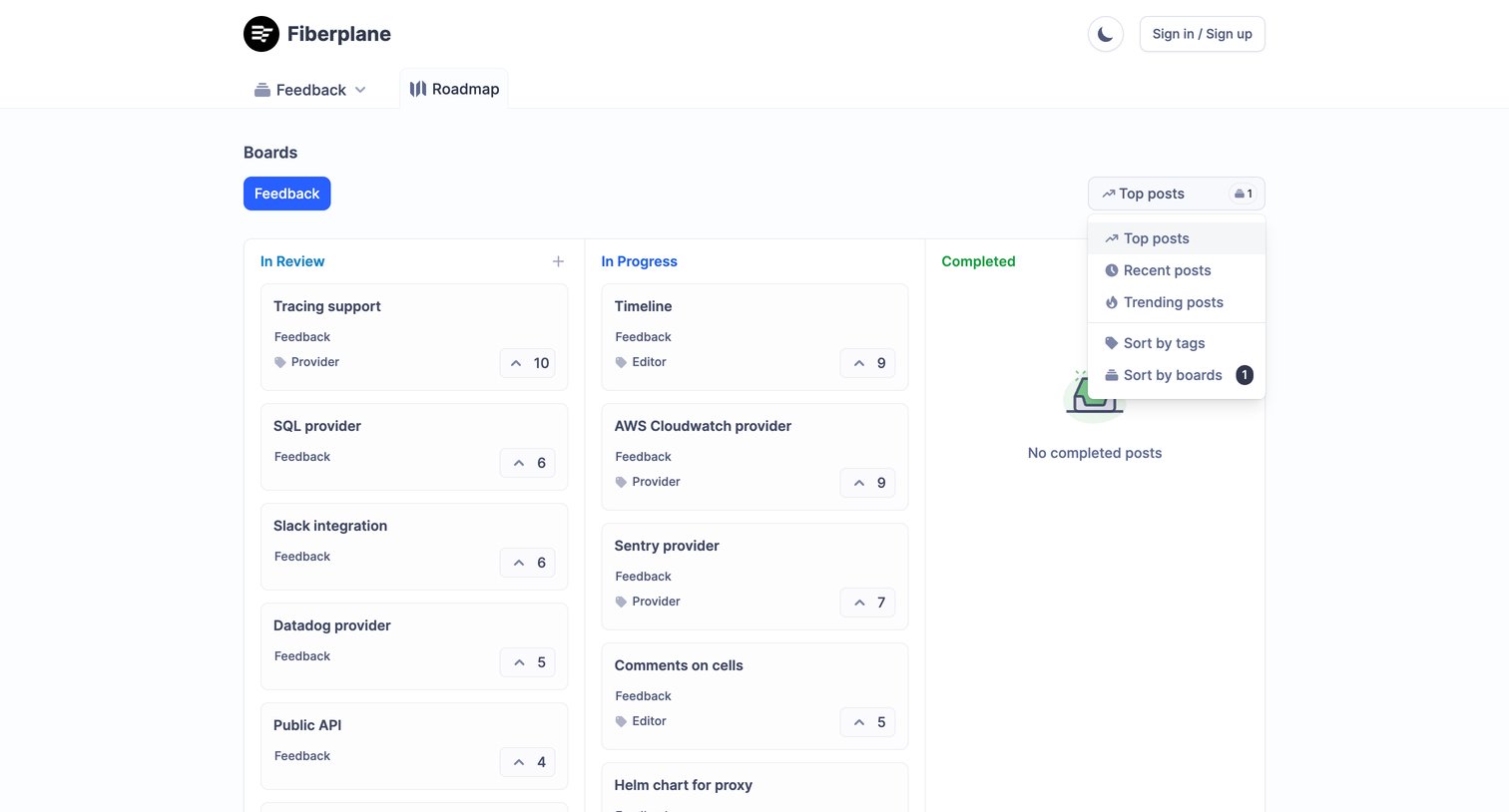The image size is (1509, 812).
Task: Open the Timeline post title
Action: coord(643,306)
